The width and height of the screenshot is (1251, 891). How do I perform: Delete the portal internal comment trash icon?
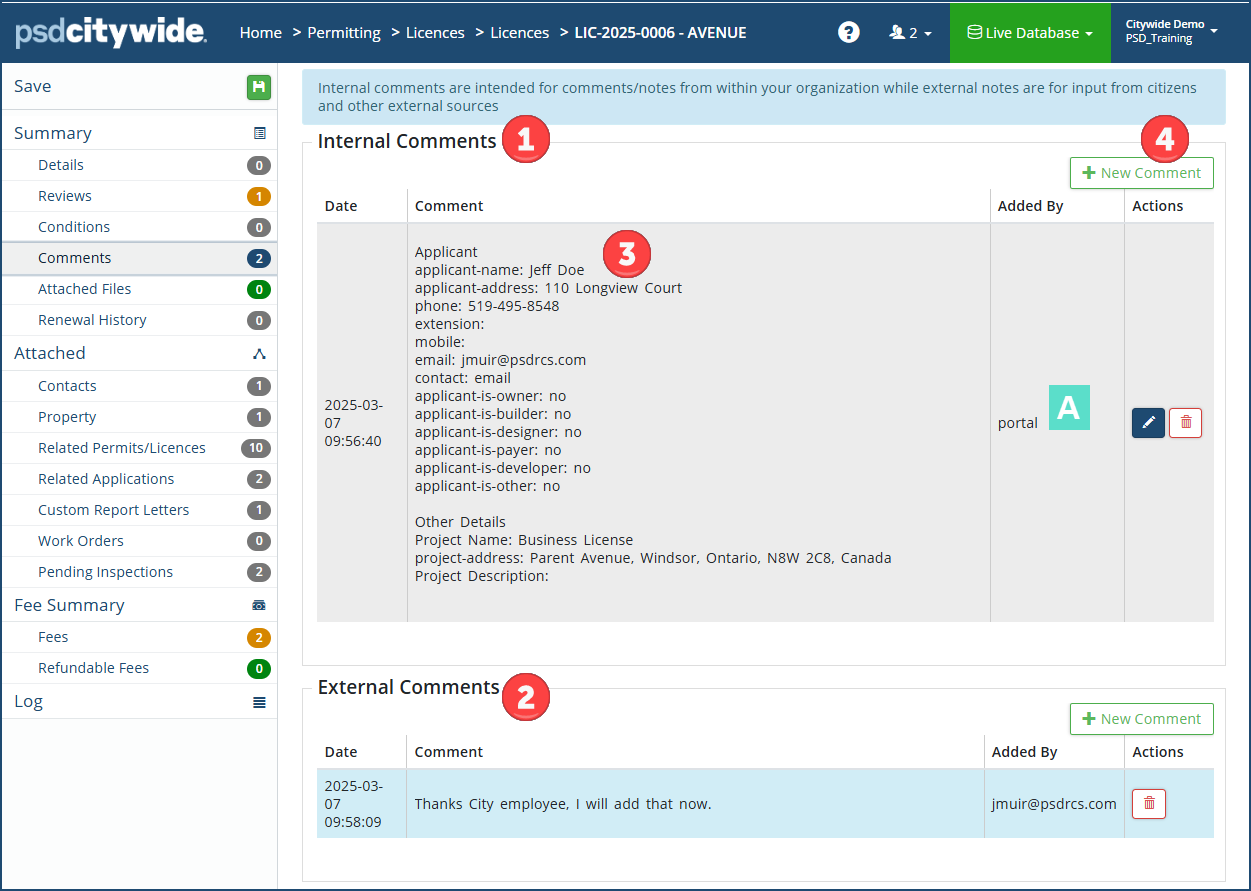(1186, 423)
